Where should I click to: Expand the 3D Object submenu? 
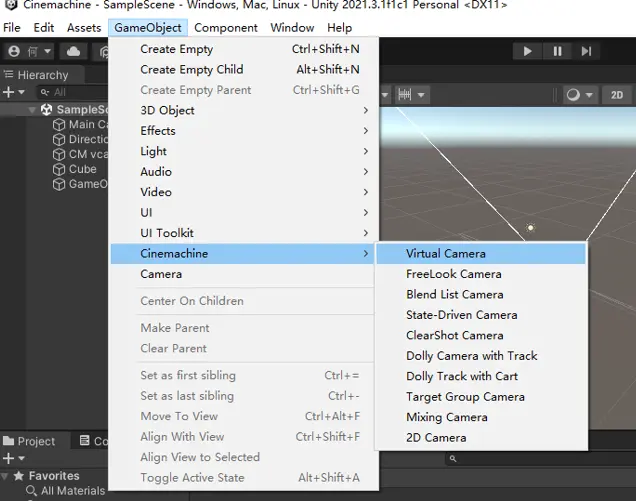[245, 110]
